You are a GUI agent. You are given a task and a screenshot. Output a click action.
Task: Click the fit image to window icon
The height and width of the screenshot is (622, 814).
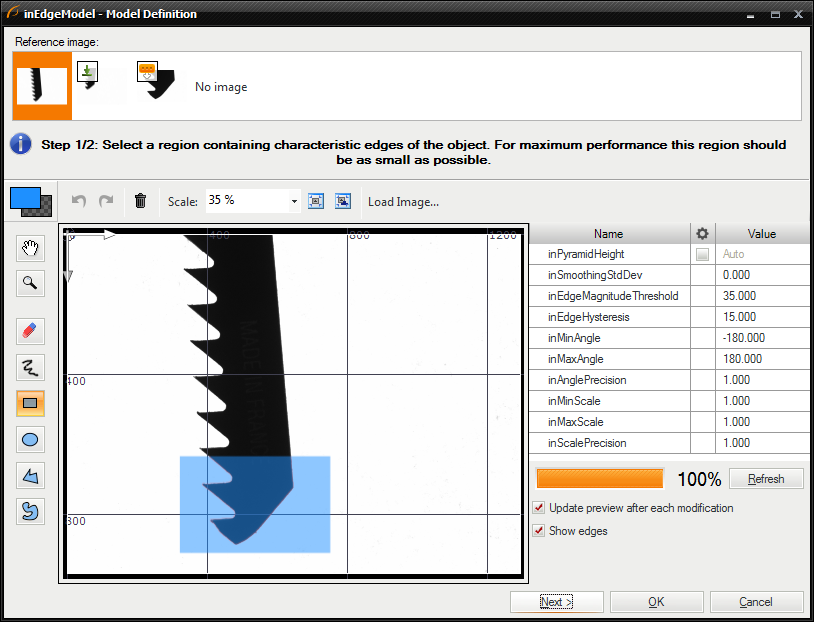click(x=316, y=201)
